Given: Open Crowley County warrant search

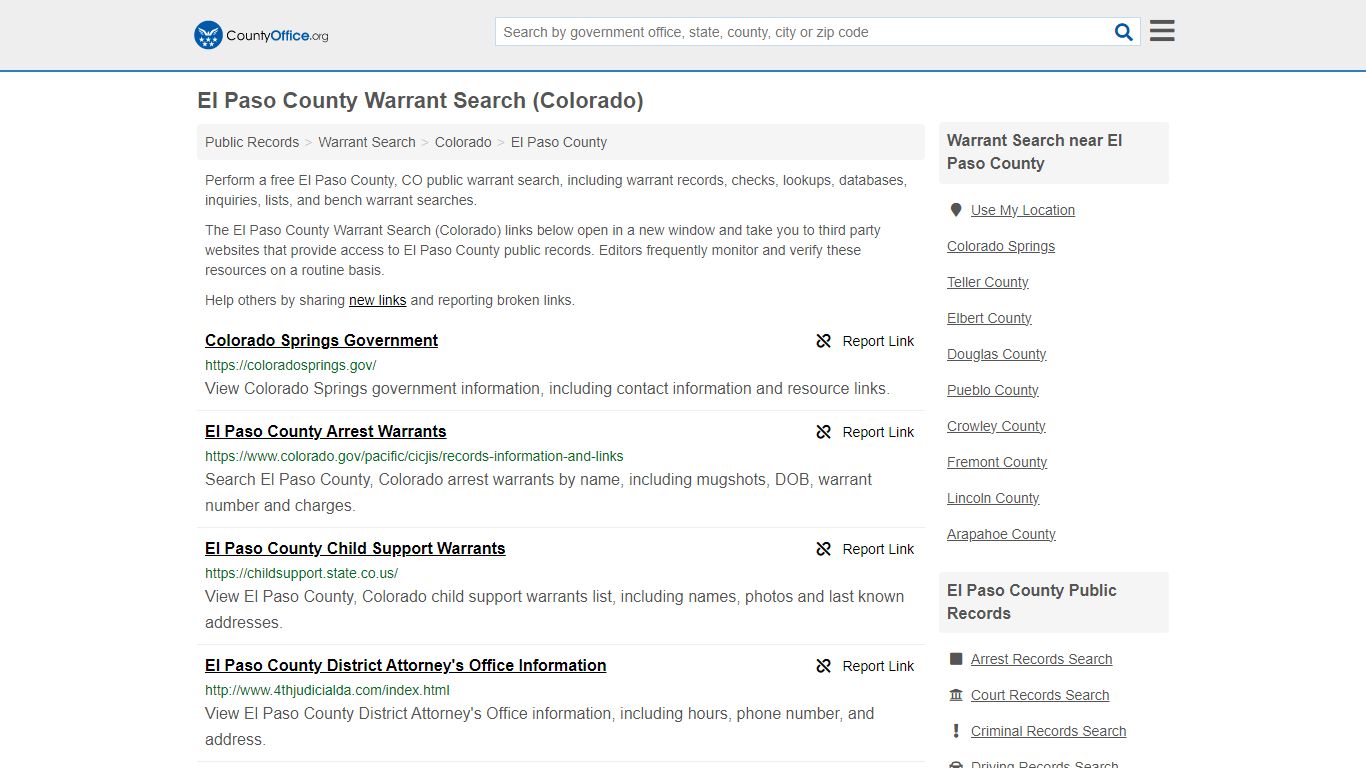Looking at the screenshot, I should [x=996, y=426].
